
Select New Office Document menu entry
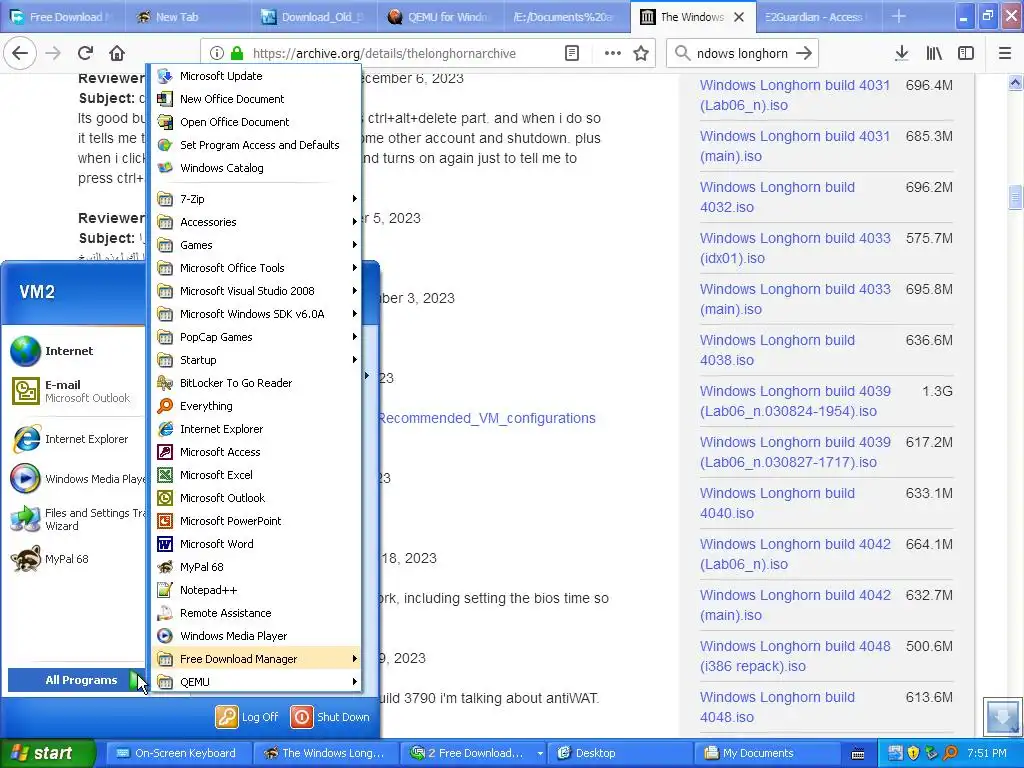pos(256,99)
